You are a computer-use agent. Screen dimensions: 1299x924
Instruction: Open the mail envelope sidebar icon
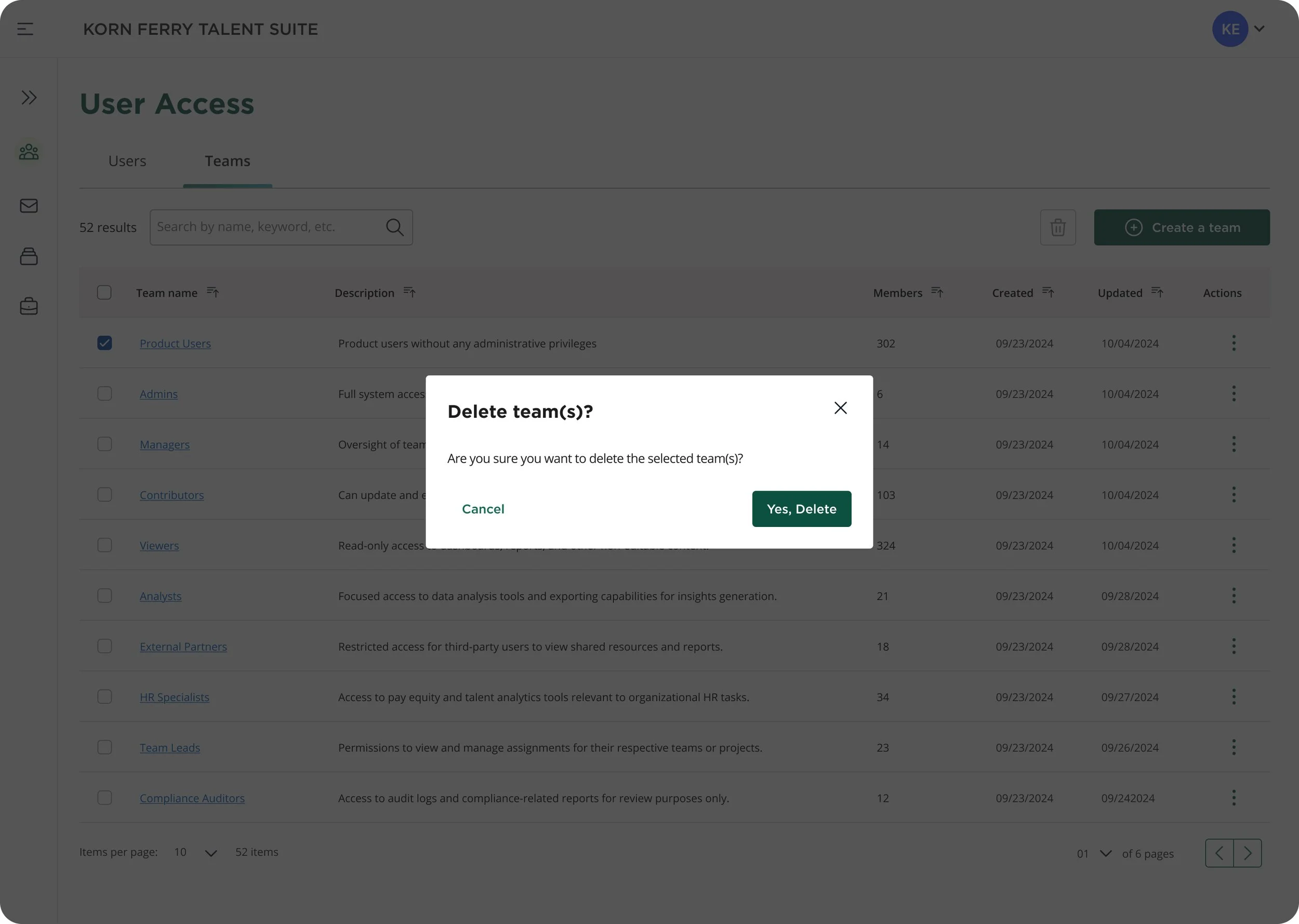point(29,205)
